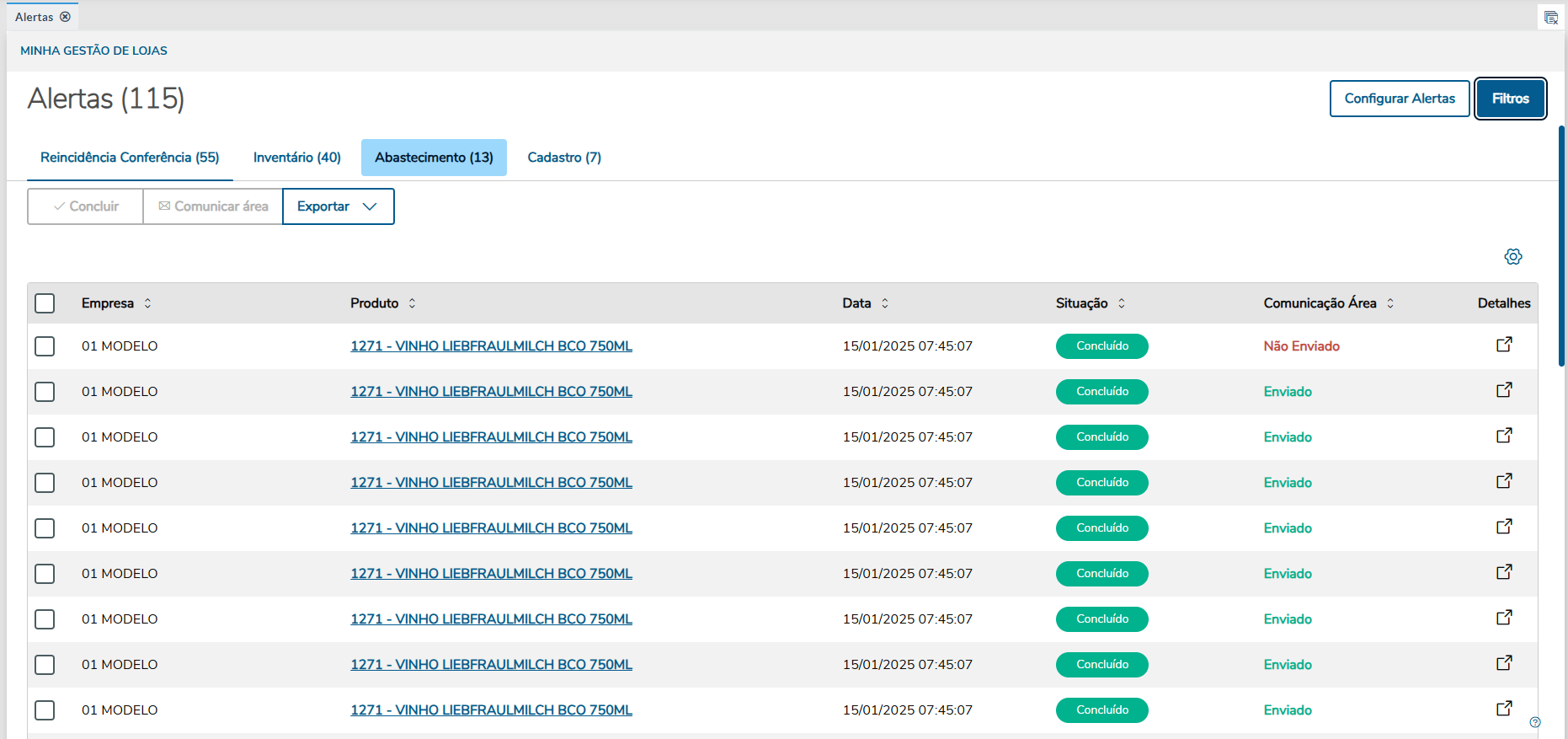Open the Filtros panel button
The height and width of the screenshot is (739, 1568).
pos(1510,99)
